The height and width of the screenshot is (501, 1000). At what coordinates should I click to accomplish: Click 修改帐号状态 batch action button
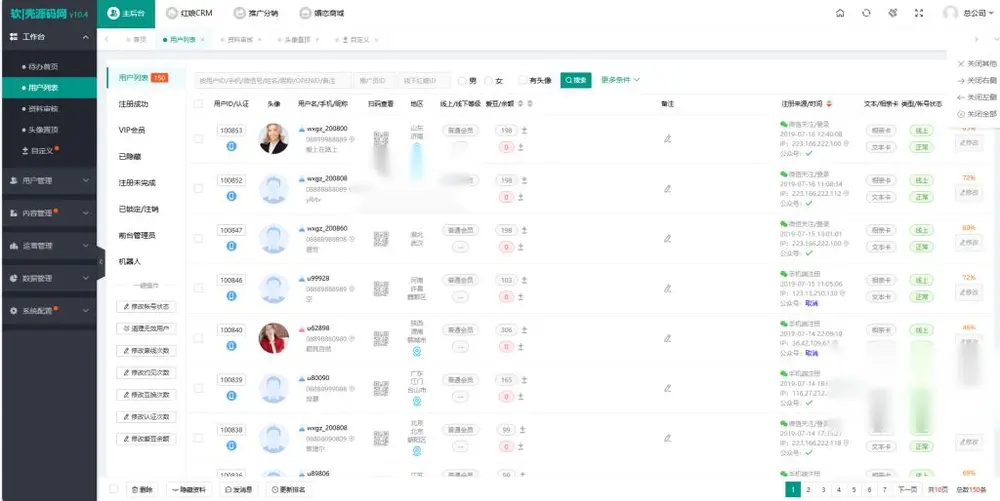146,307
